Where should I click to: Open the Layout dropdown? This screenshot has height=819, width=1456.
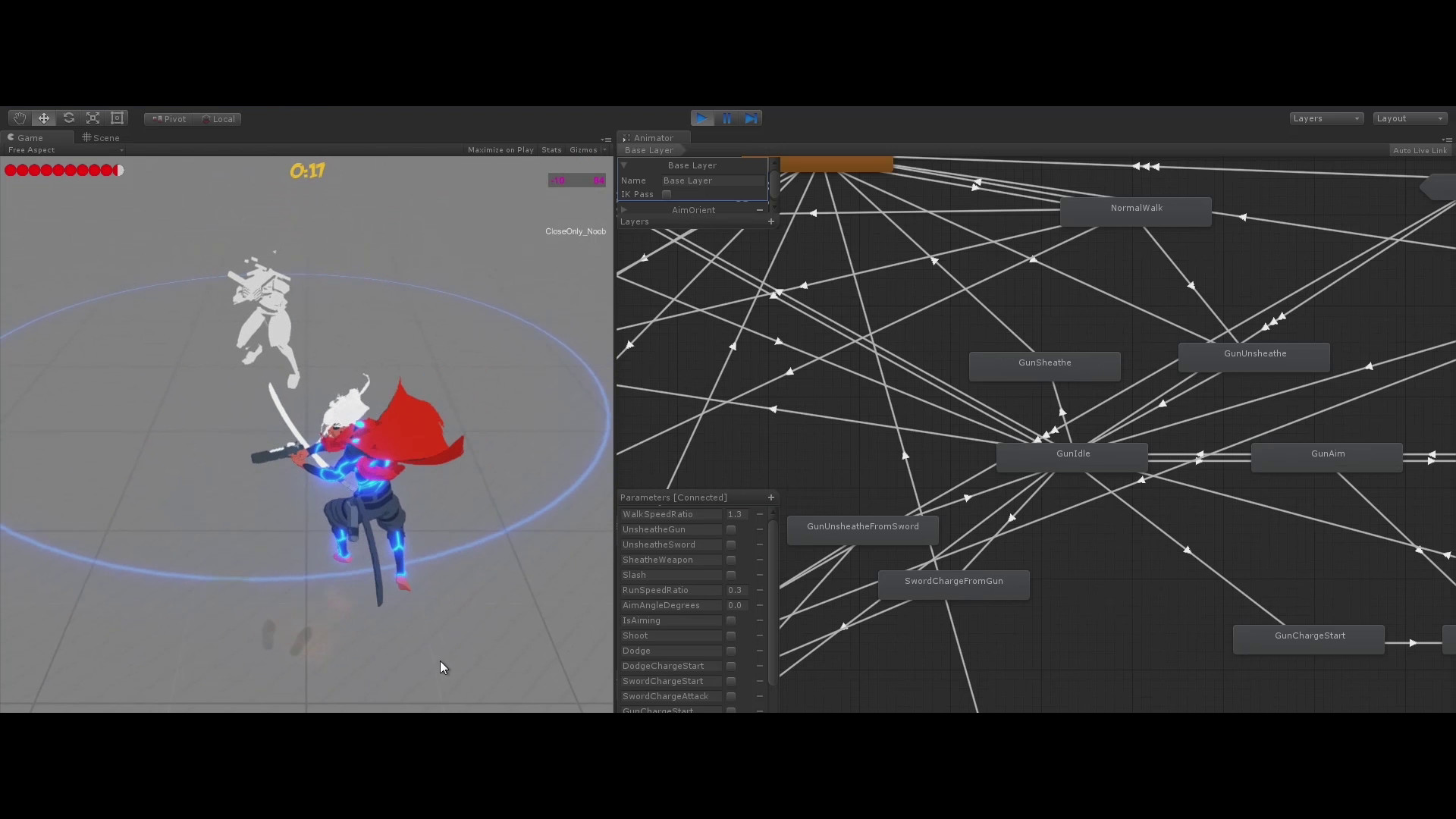click(x=1409, y=118)
